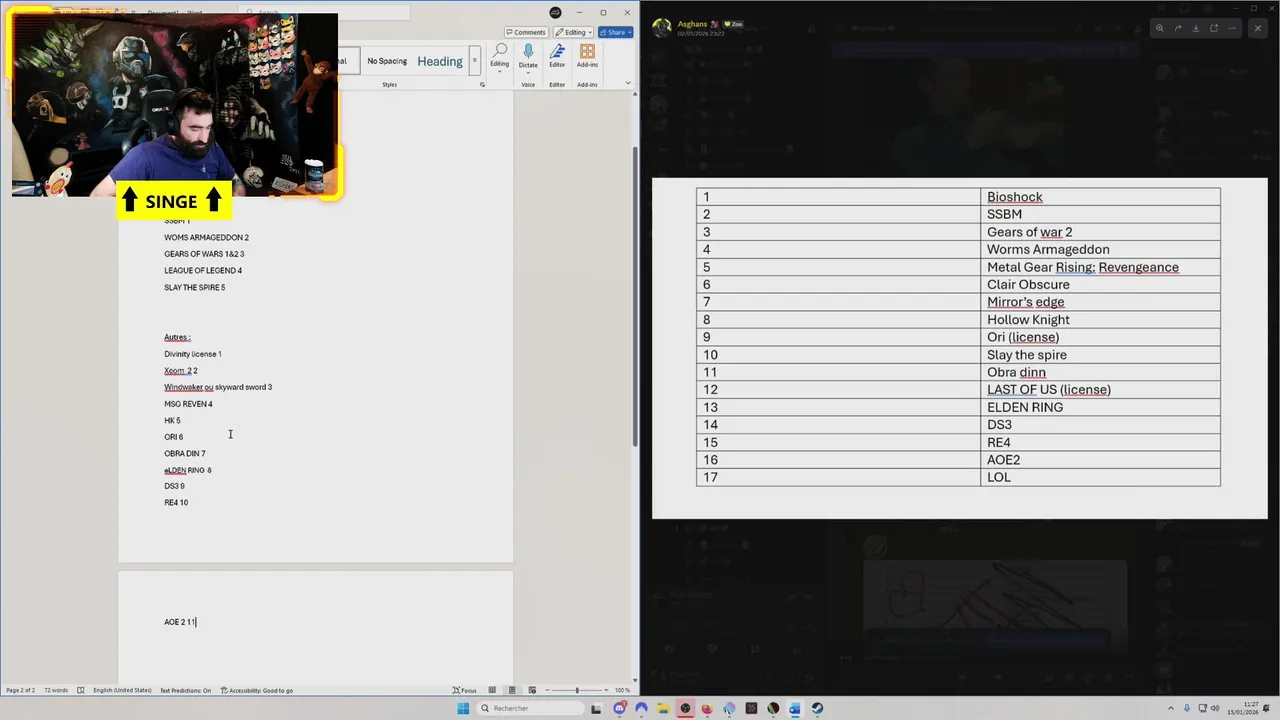1280x720 pixels.
Task: Show word count 72 words
Action: (x=56, y=690)
